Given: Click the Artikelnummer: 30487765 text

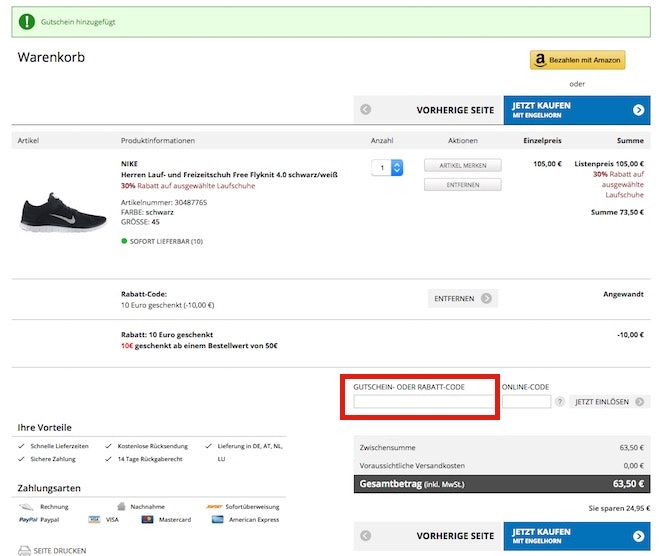Looking at the screenshot, I should tap(164, 202).
